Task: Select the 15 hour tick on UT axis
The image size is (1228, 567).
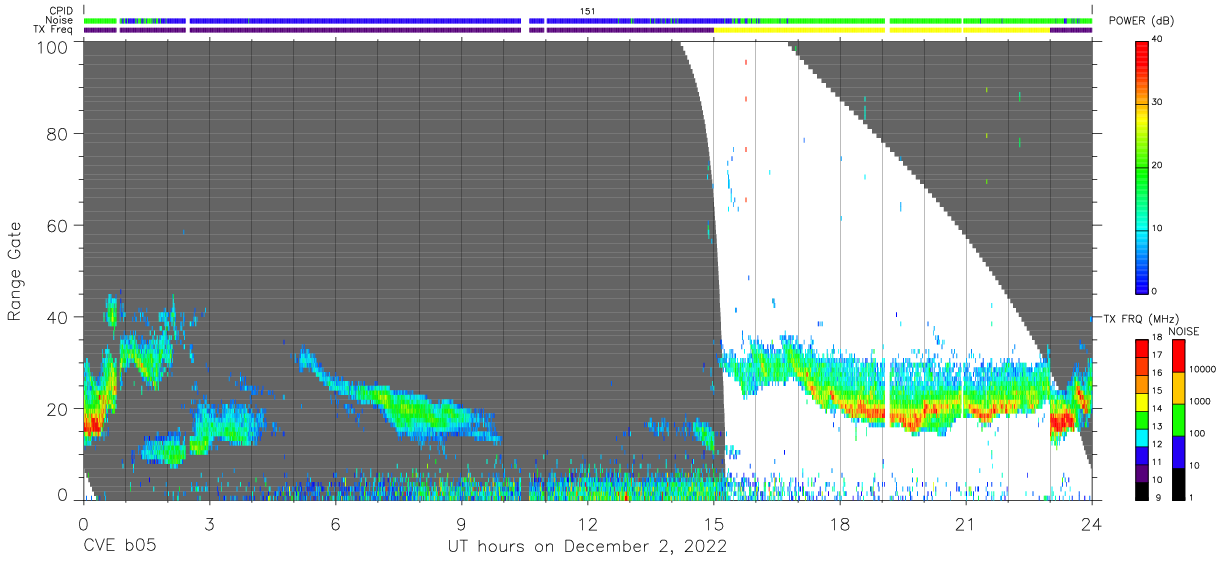Action: [x=714, y=523]
